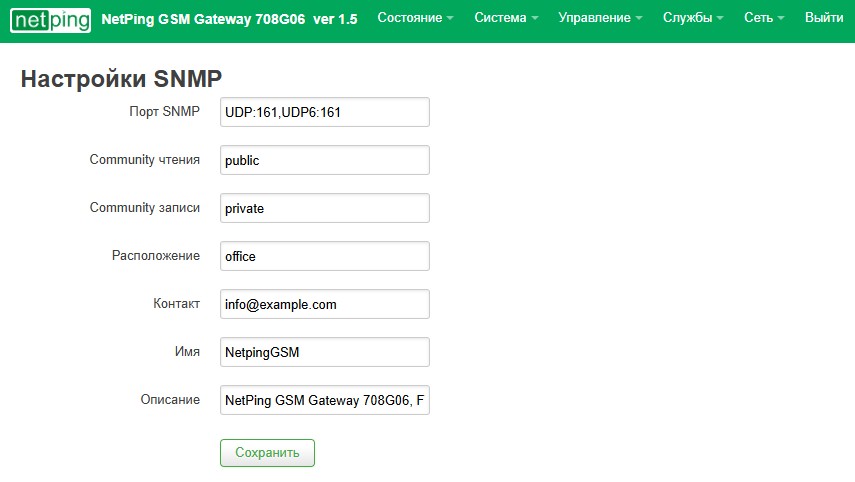Image resolution: width=855 pixels, height=482 pixels.
Task: Select the Имя field with NetpingGSM
Action: point(324,352)
